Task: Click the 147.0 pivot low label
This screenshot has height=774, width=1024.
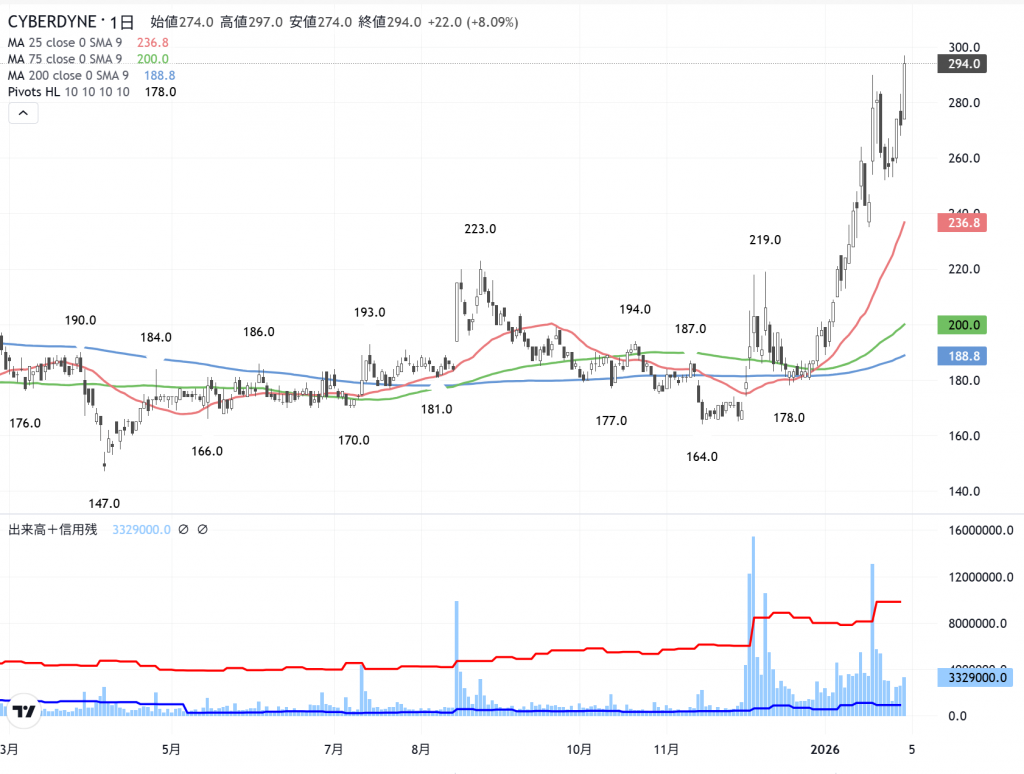Action: coord(104,503)
